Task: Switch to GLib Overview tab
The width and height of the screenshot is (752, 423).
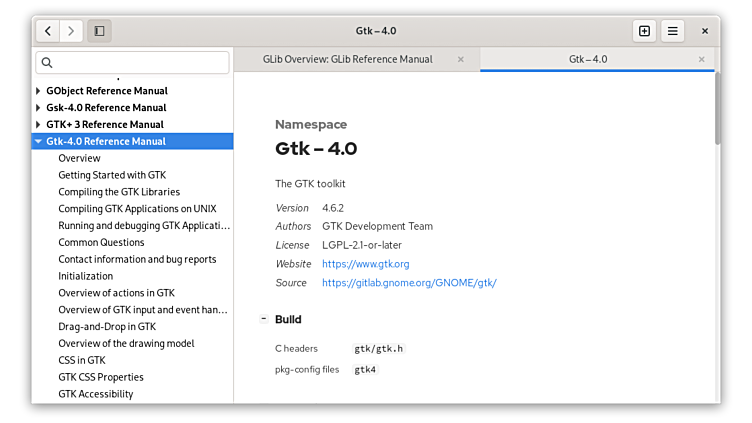Action: (347, 59)
